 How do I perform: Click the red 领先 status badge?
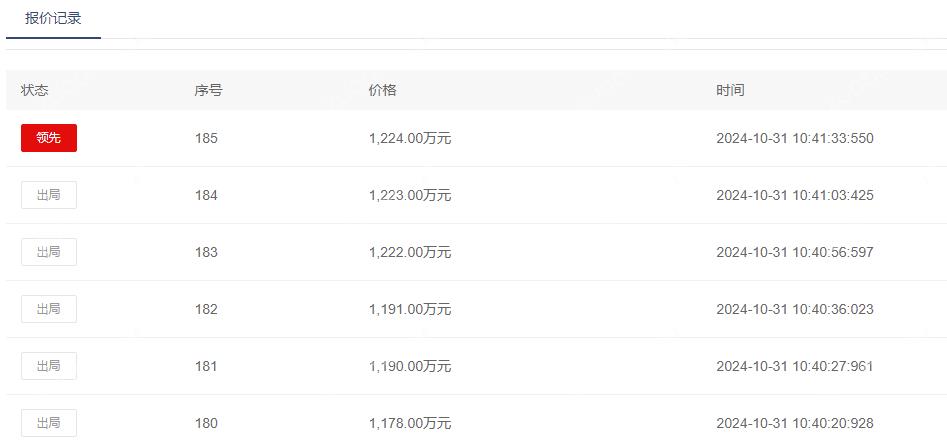coord(49,138)
